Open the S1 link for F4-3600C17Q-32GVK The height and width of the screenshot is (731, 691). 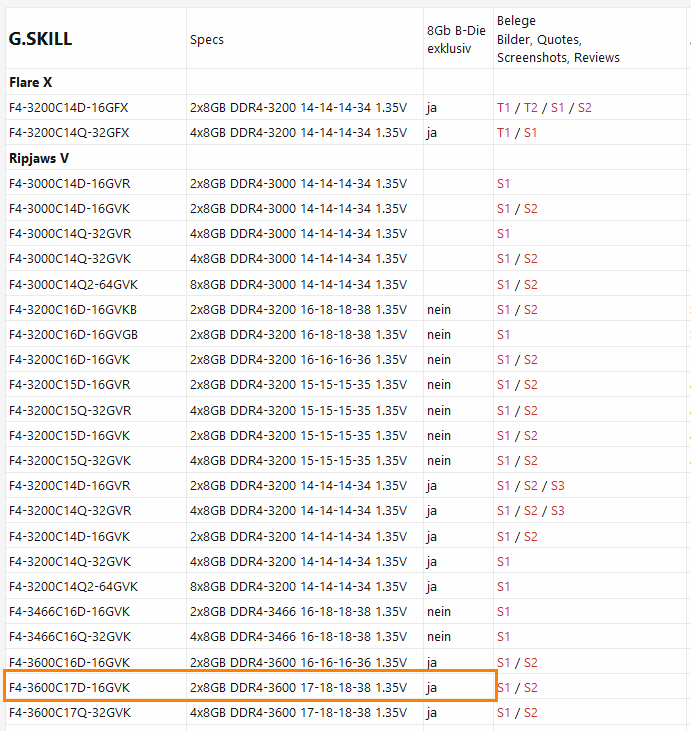pyautogui.click(x=504, y=713)
